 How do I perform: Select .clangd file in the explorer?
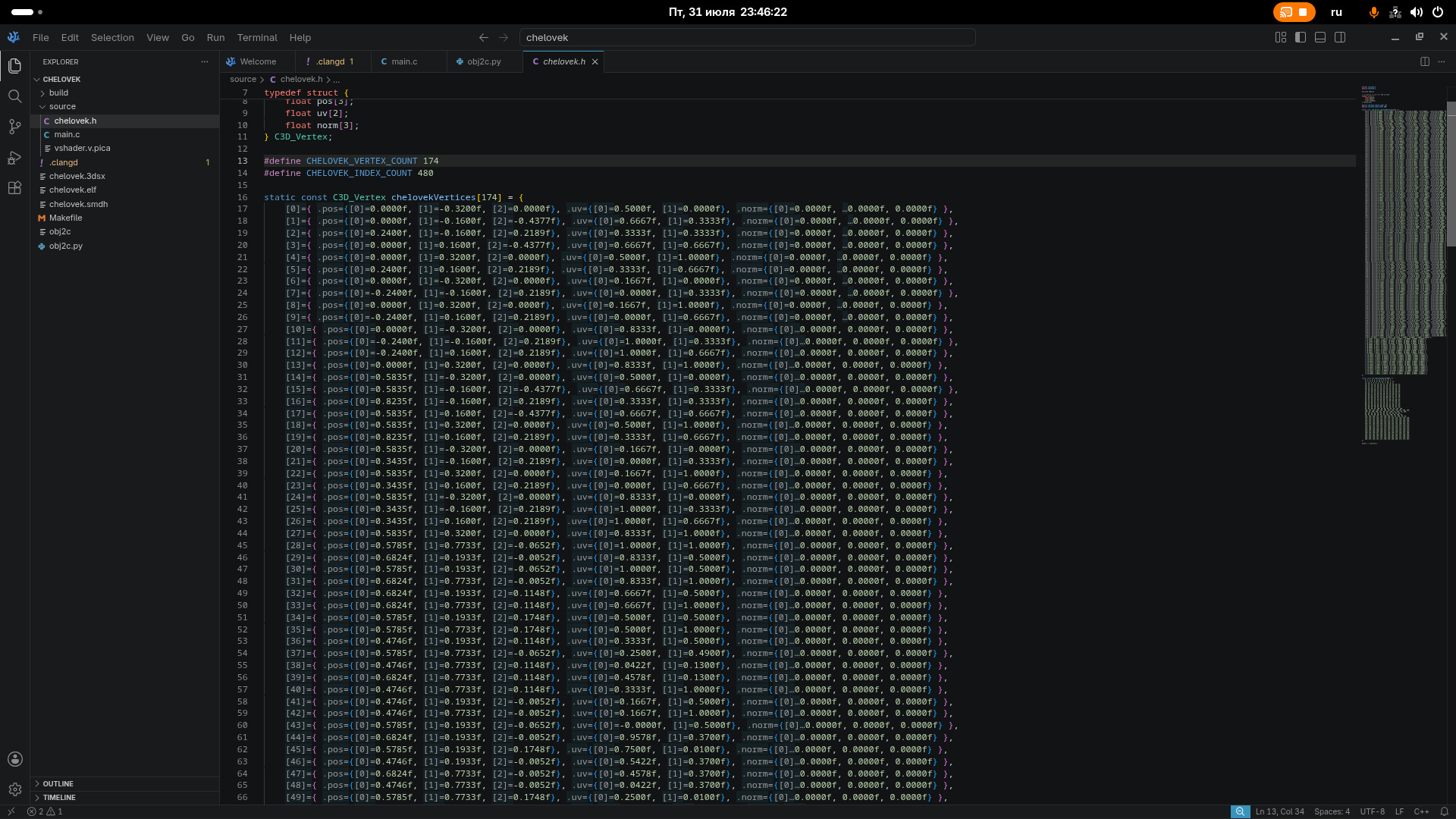(124, 162)
